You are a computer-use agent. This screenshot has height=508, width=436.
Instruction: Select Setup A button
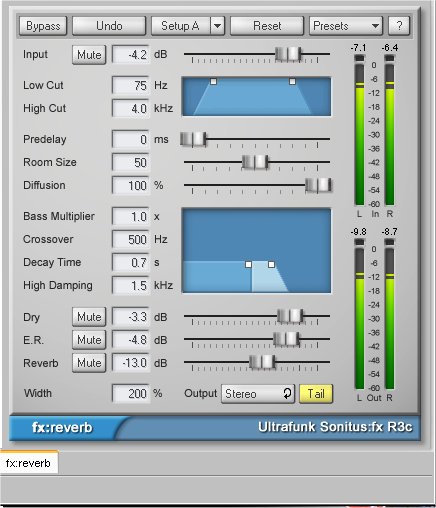pyautogui.click(x=180, y=26)
